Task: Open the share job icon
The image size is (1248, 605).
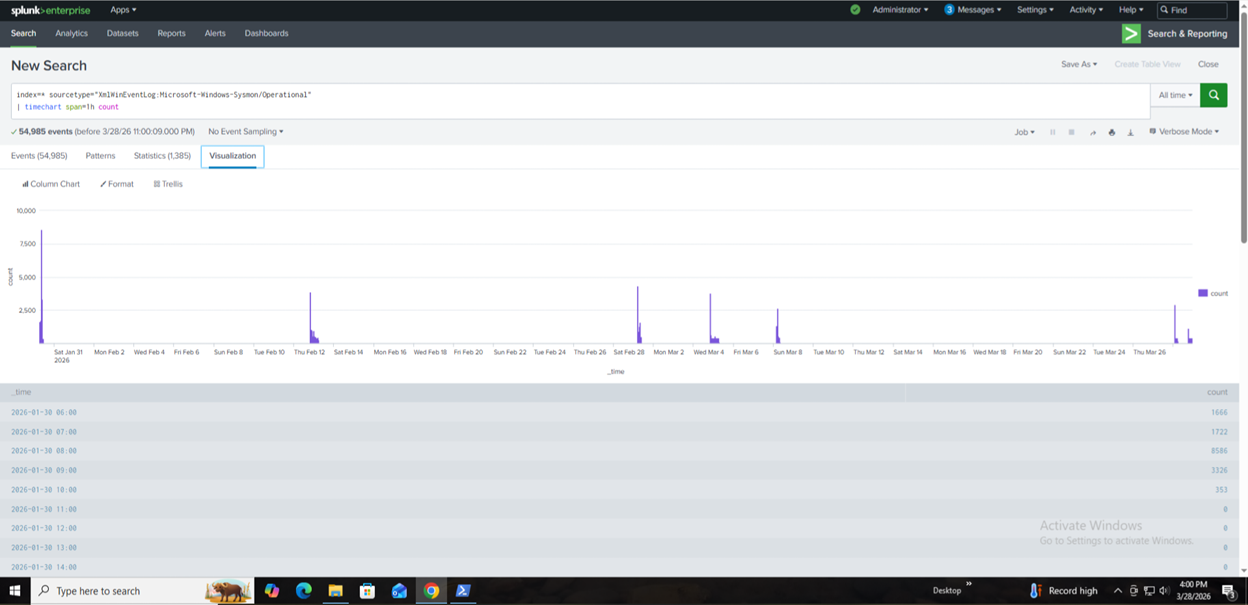Action: point(1092,131)
